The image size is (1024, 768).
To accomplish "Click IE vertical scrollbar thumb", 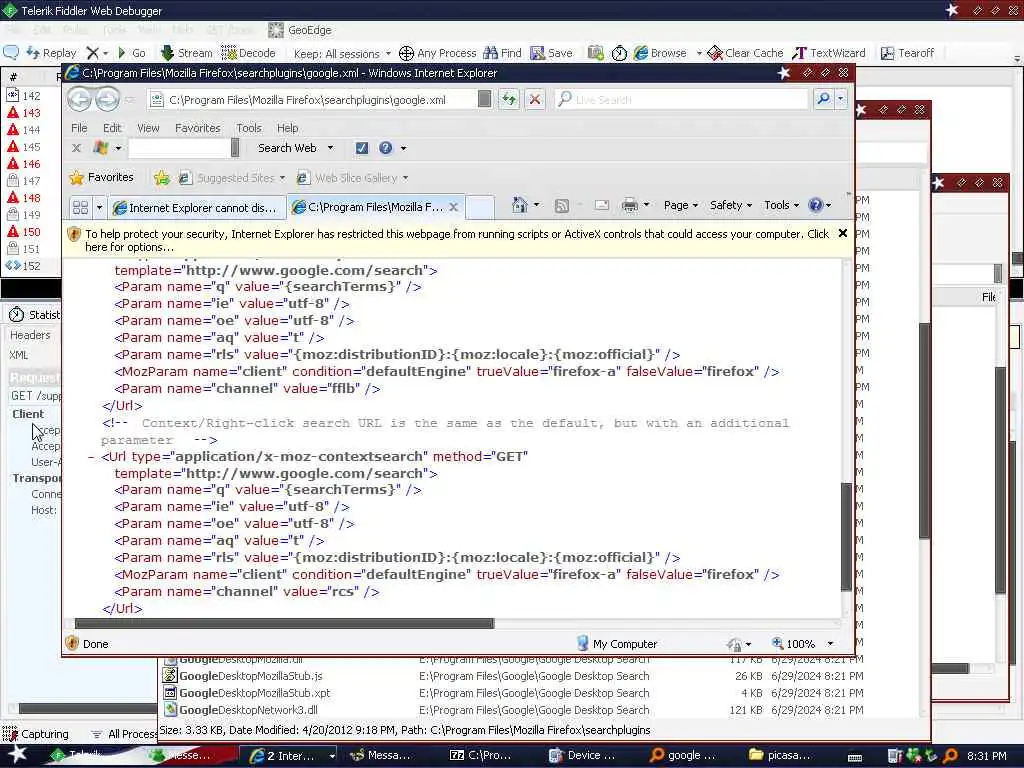I will click(846, 537).
